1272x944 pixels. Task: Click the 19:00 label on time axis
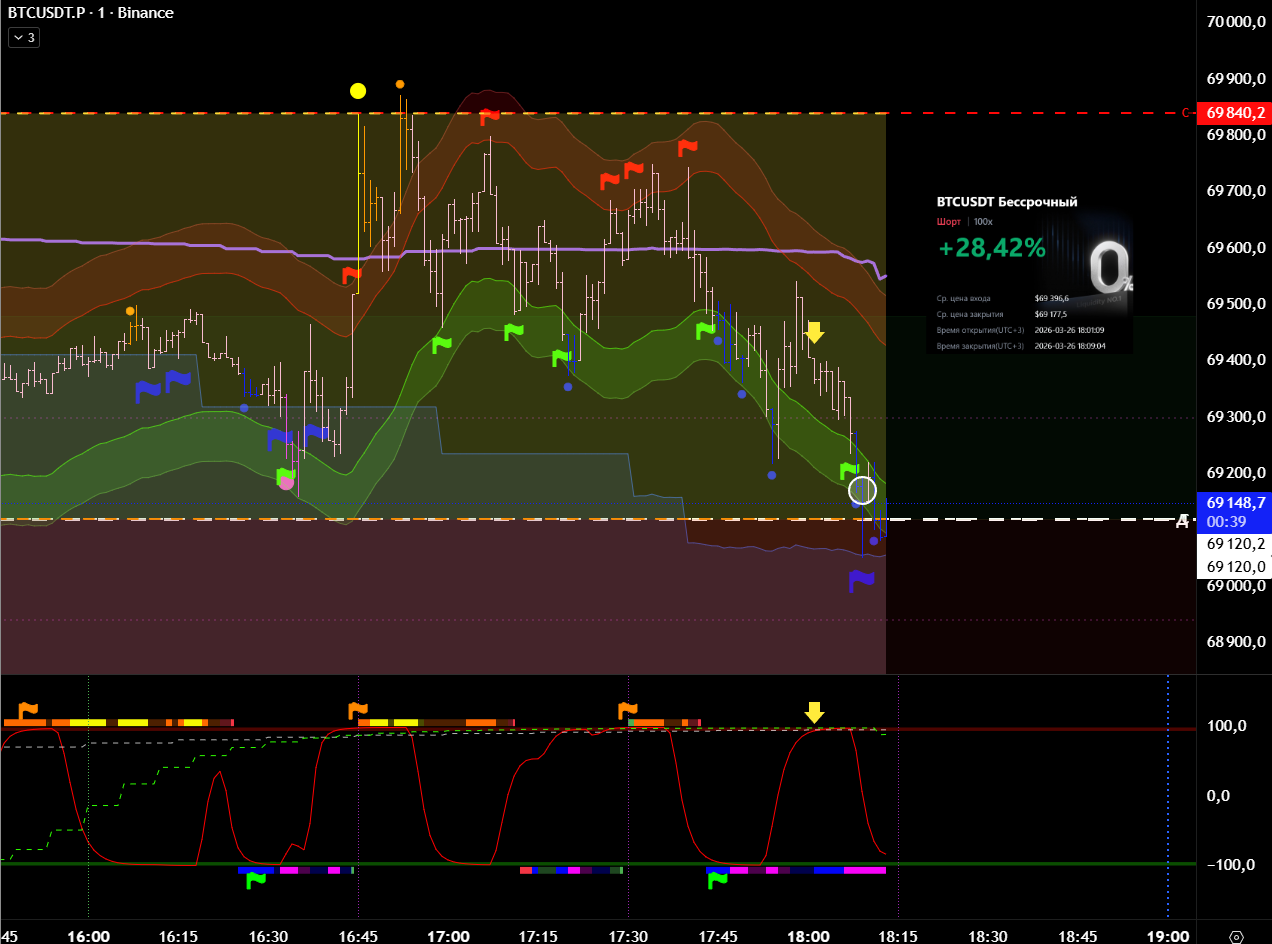1167,937
